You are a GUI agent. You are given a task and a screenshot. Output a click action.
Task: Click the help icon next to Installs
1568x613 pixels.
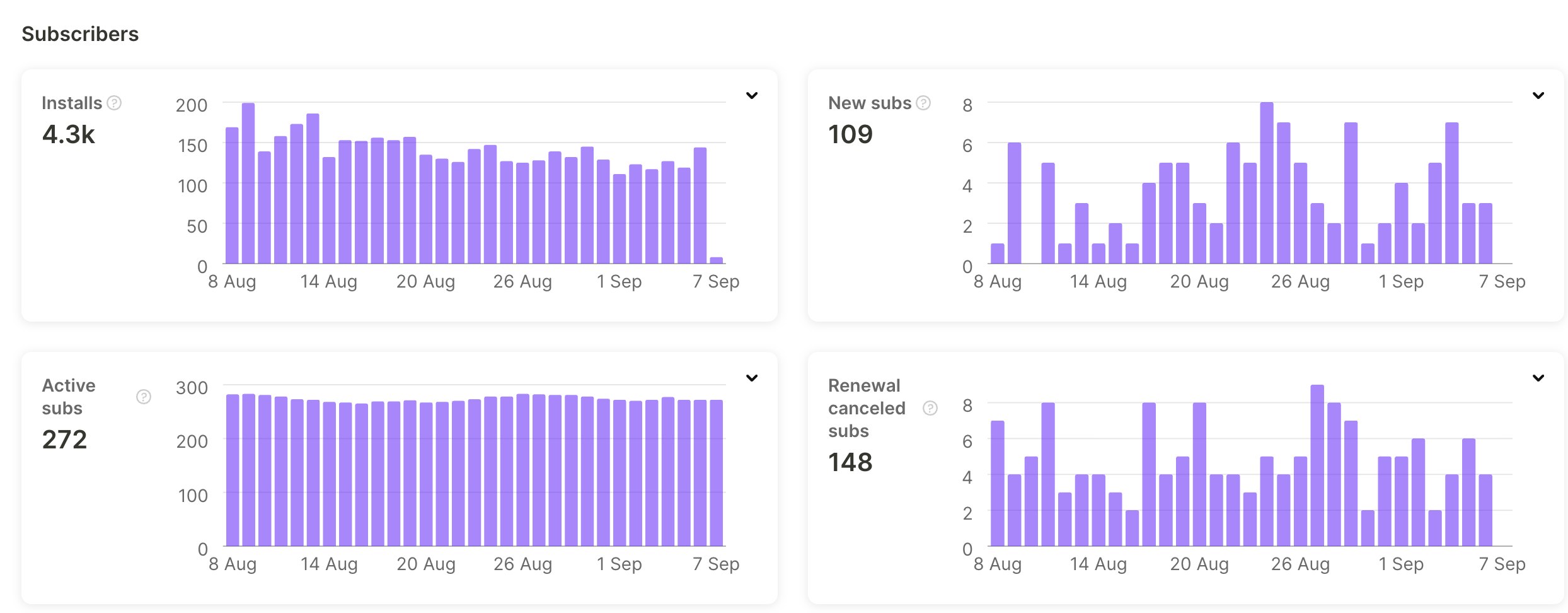114,103
